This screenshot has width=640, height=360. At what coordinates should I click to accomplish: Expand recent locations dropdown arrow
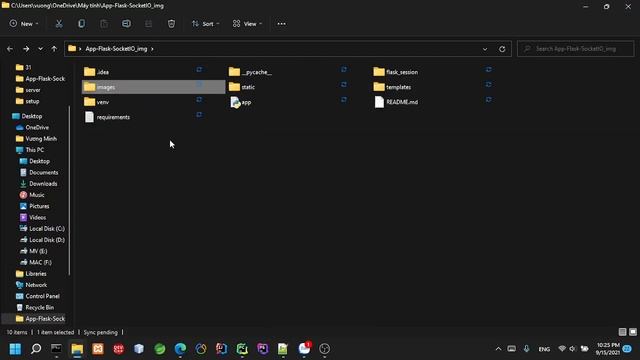click(x=40, y=49)
